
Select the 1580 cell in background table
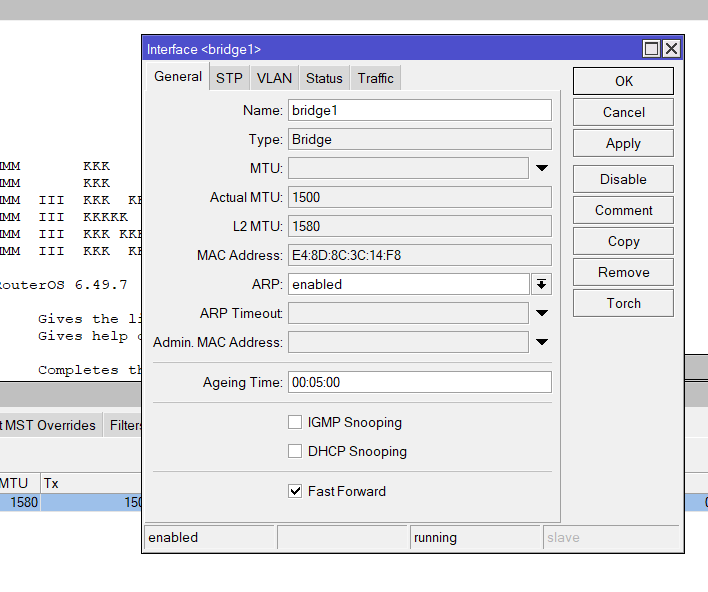[x=20, y=502]
